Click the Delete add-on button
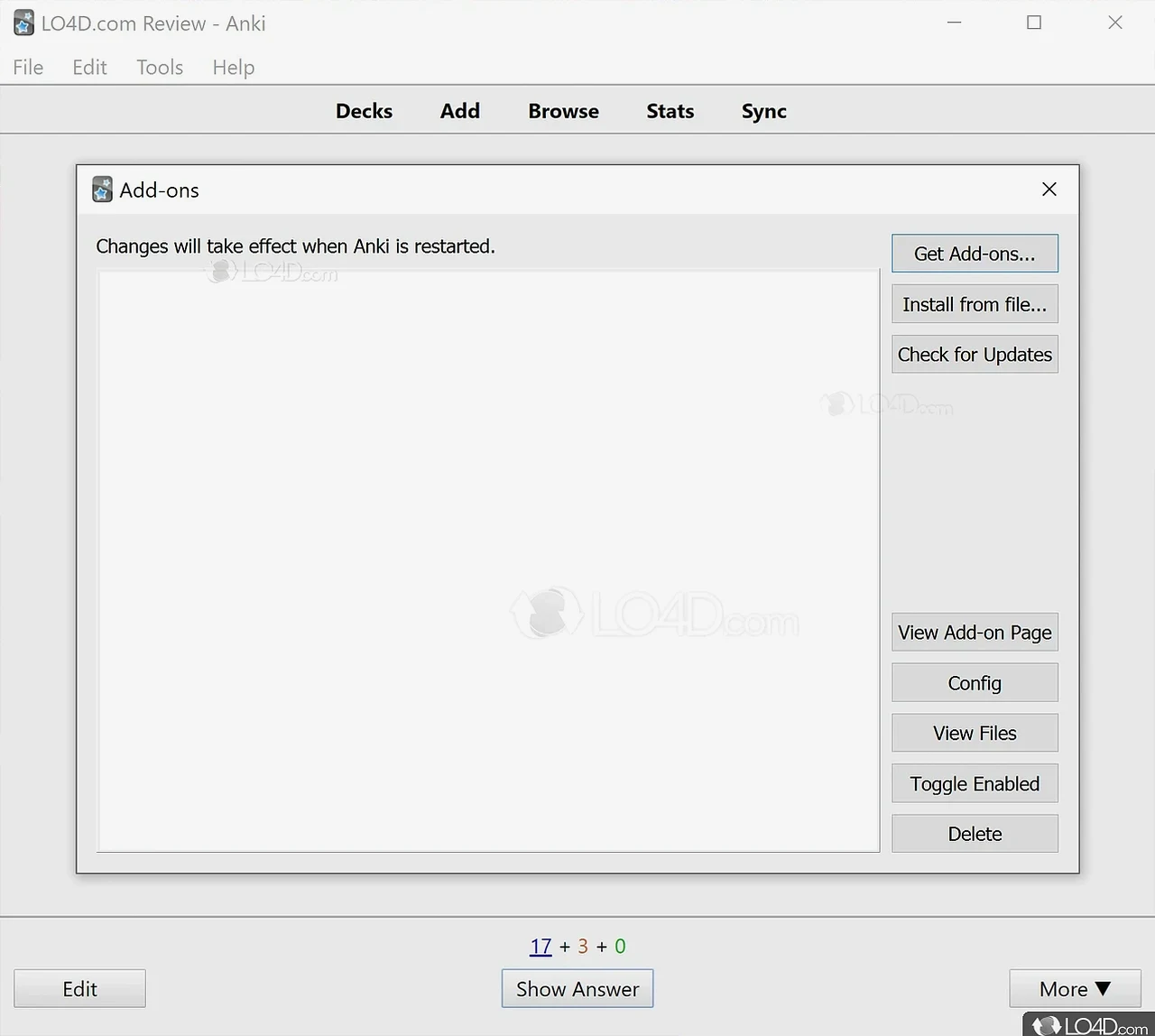The height and width of the screenshot is (1036, 1155). coord(975,834)
